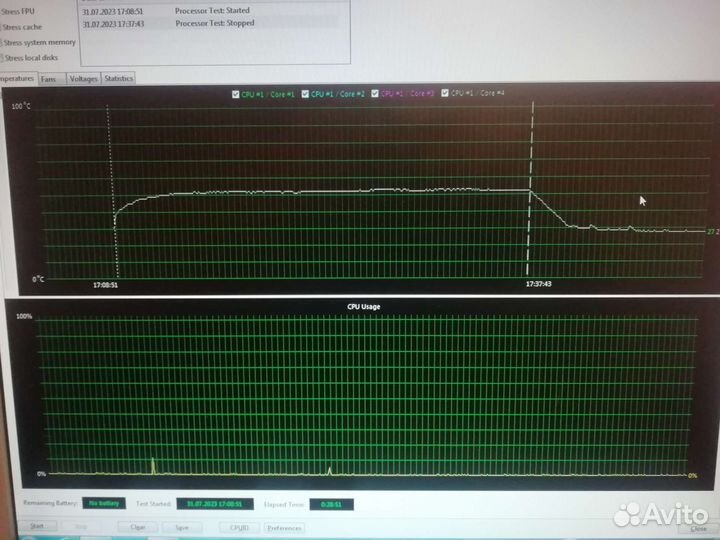This screenshot has height=540, width=720.
Task: Click the 100 °C axis label
Action: [21, 107]
